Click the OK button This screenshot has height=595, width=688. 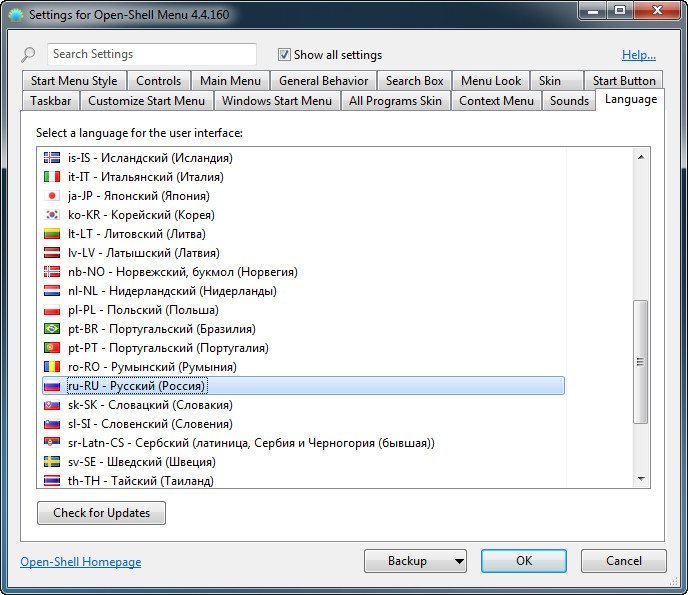524,561
